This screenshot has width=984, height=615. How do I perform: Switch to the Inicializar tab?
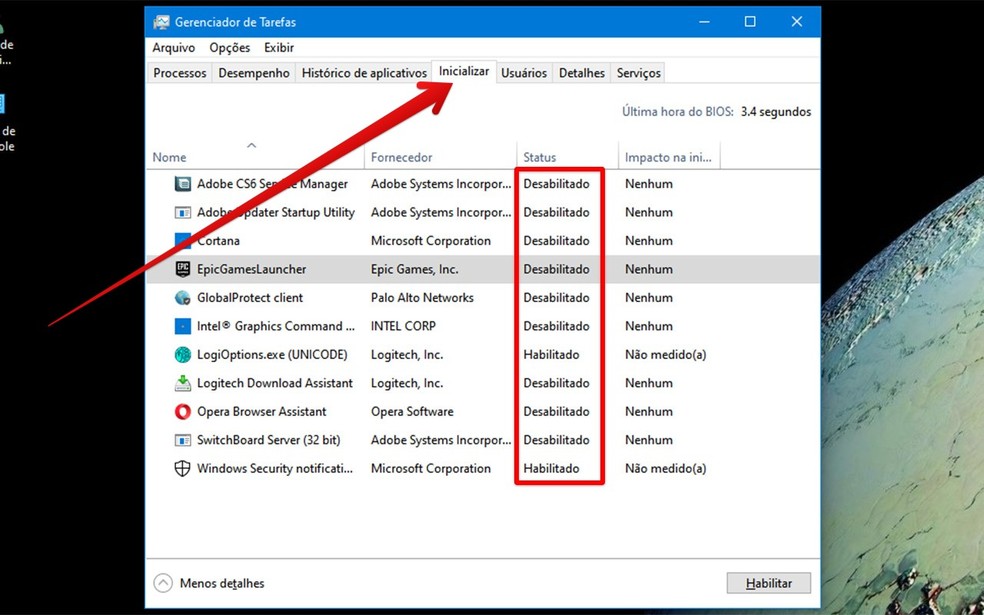[x=463, y=72]
